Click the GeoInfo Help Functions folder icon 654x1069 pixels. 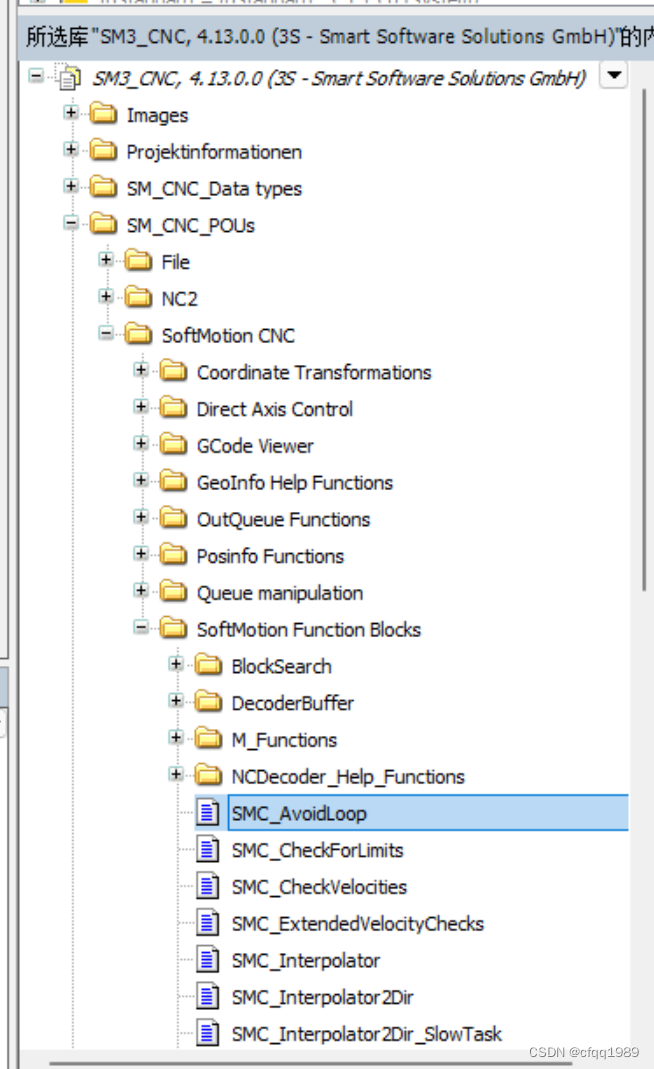click(x=173, y=481)
